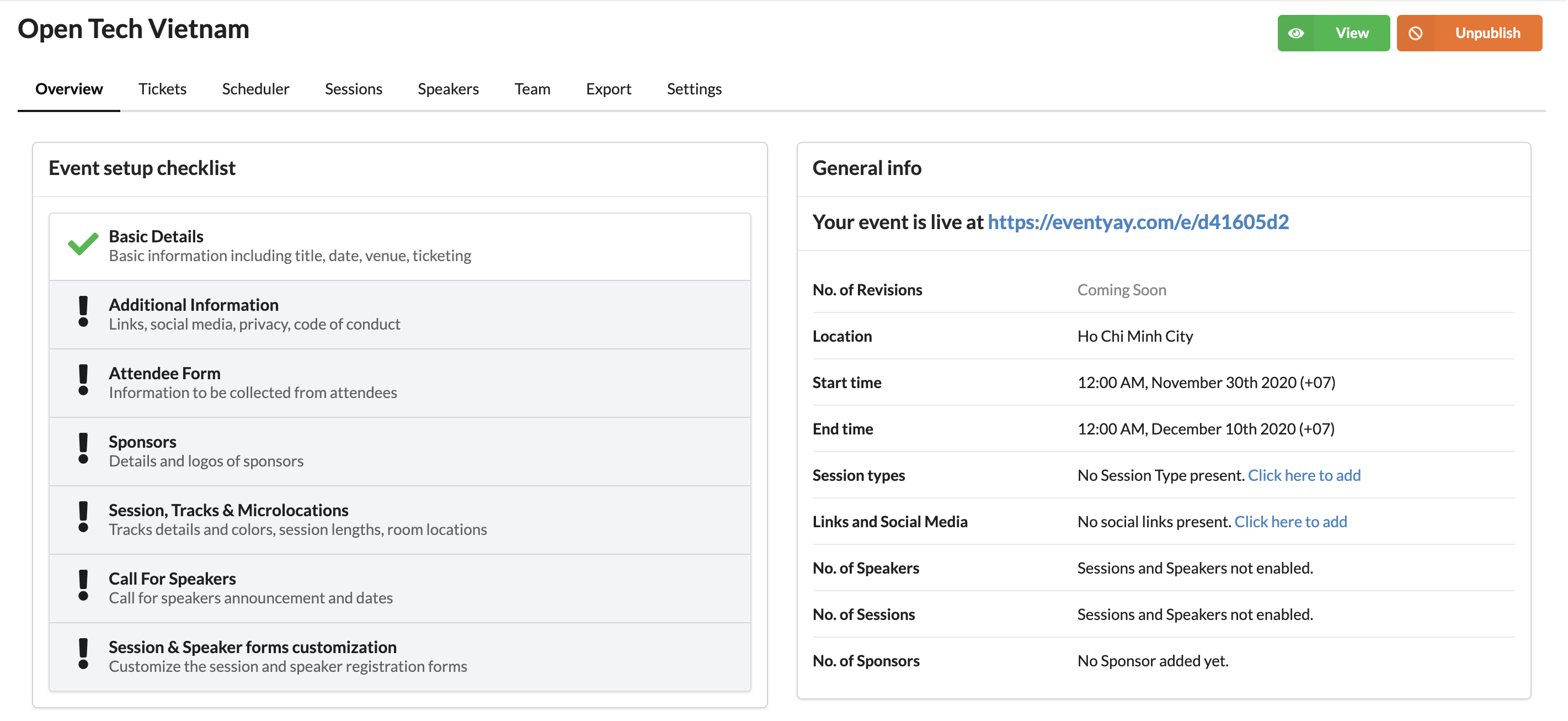
Task: Click the Ho Chi Minh City location value
Action: coord(1135,336)
